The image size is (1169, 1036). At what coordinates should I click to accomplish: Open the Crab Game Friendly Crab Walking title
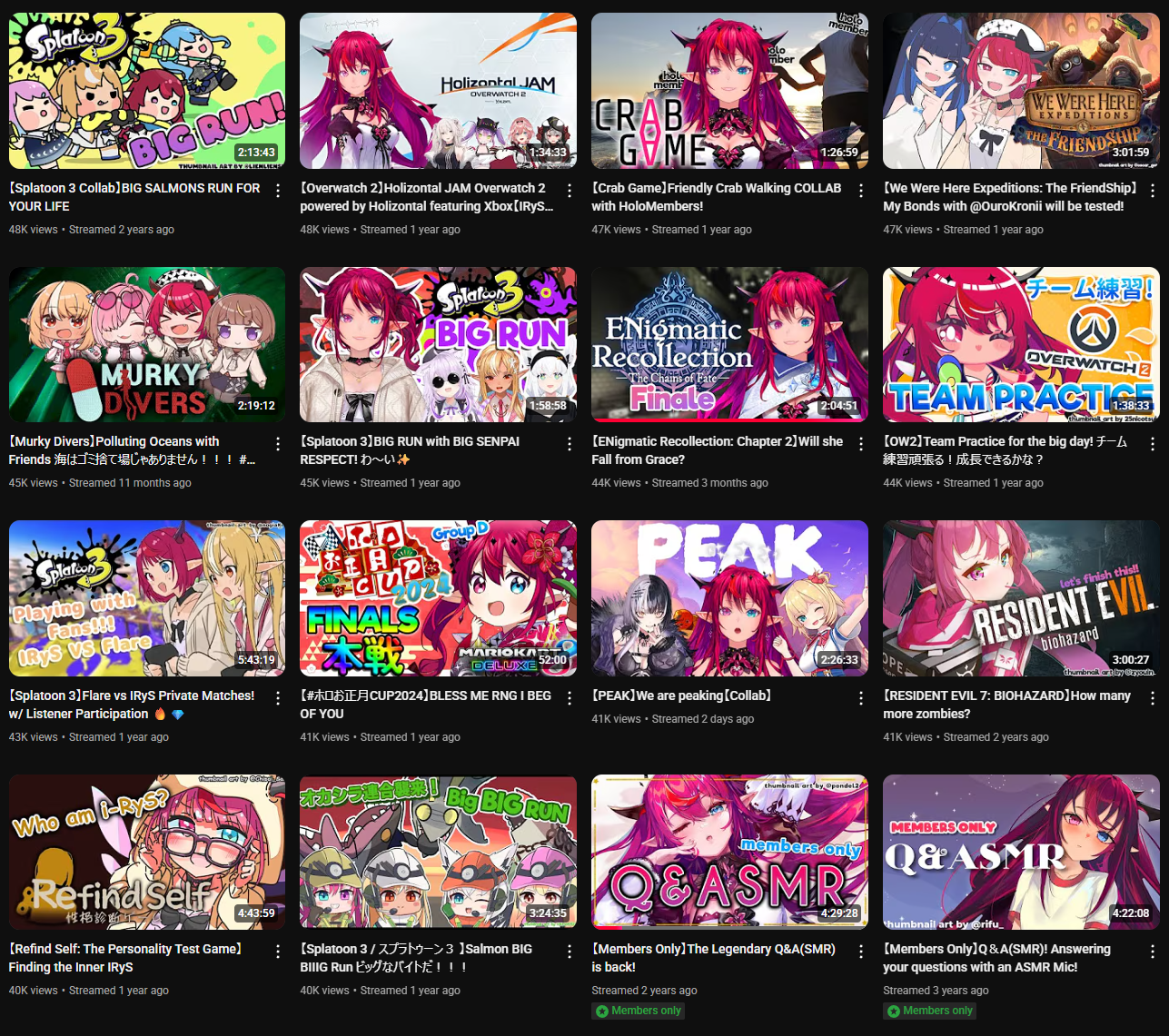pos(717,197)
